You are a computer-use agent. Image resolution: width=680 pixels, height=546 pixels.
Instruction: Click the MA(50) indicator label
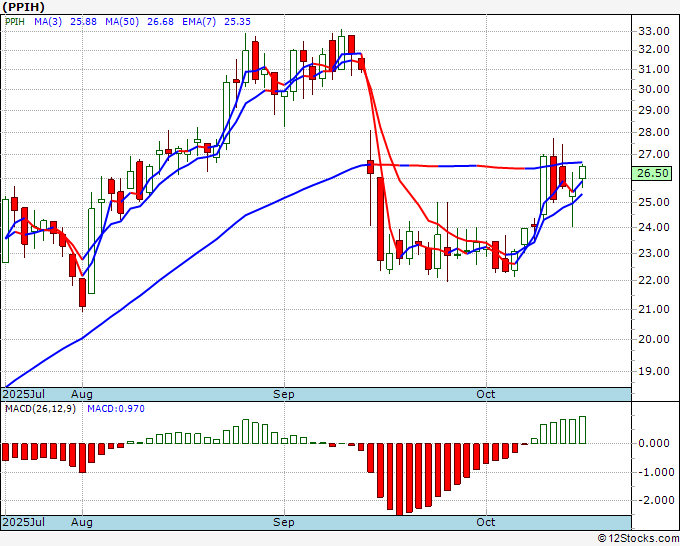(x=122, y=21)
